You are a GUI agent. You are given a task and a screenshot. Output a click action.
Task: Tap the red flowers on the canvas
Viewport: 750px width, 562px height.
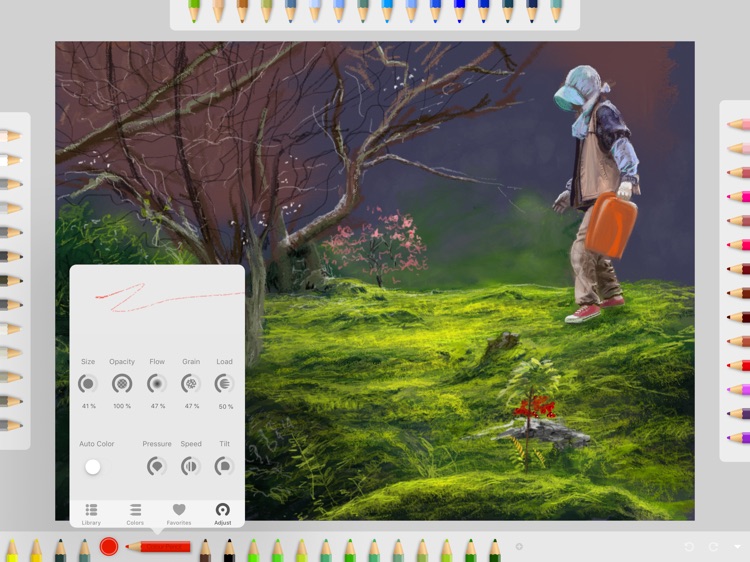[x=535, y=407]
